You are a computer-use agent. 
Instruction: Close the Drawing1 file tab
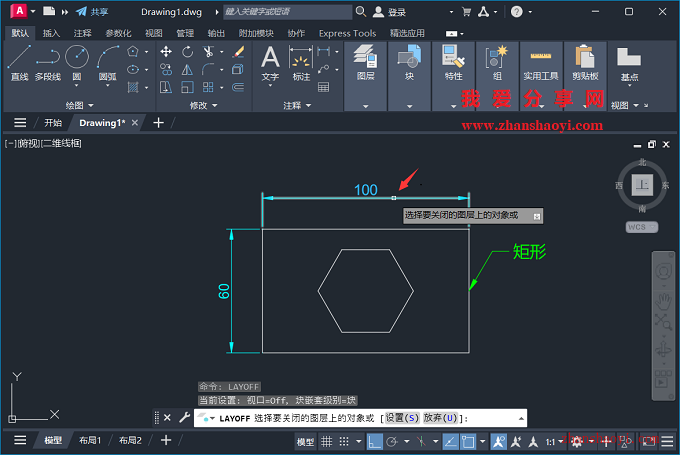(135, 123)
